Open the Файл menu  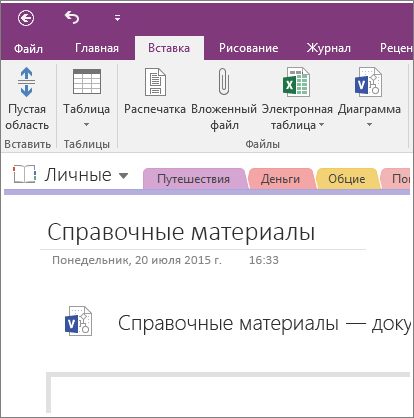pos(28,48)
